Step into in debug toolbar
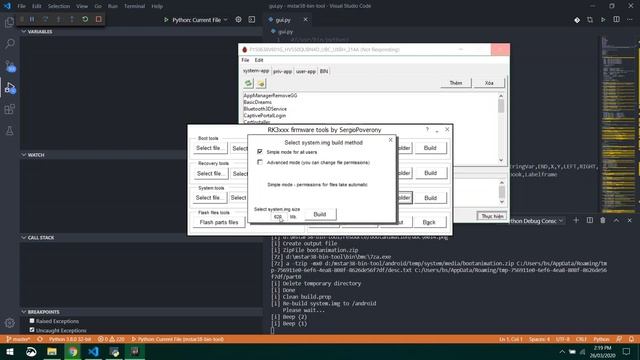Image resolution: width=640 pixels, height=360 pixels. point(58,19)
